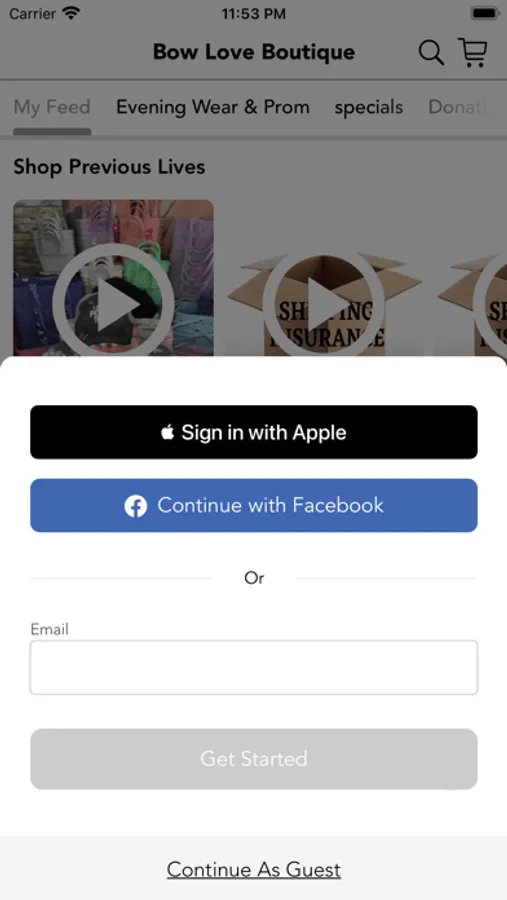Select the specials tab

tap(369, 107)
